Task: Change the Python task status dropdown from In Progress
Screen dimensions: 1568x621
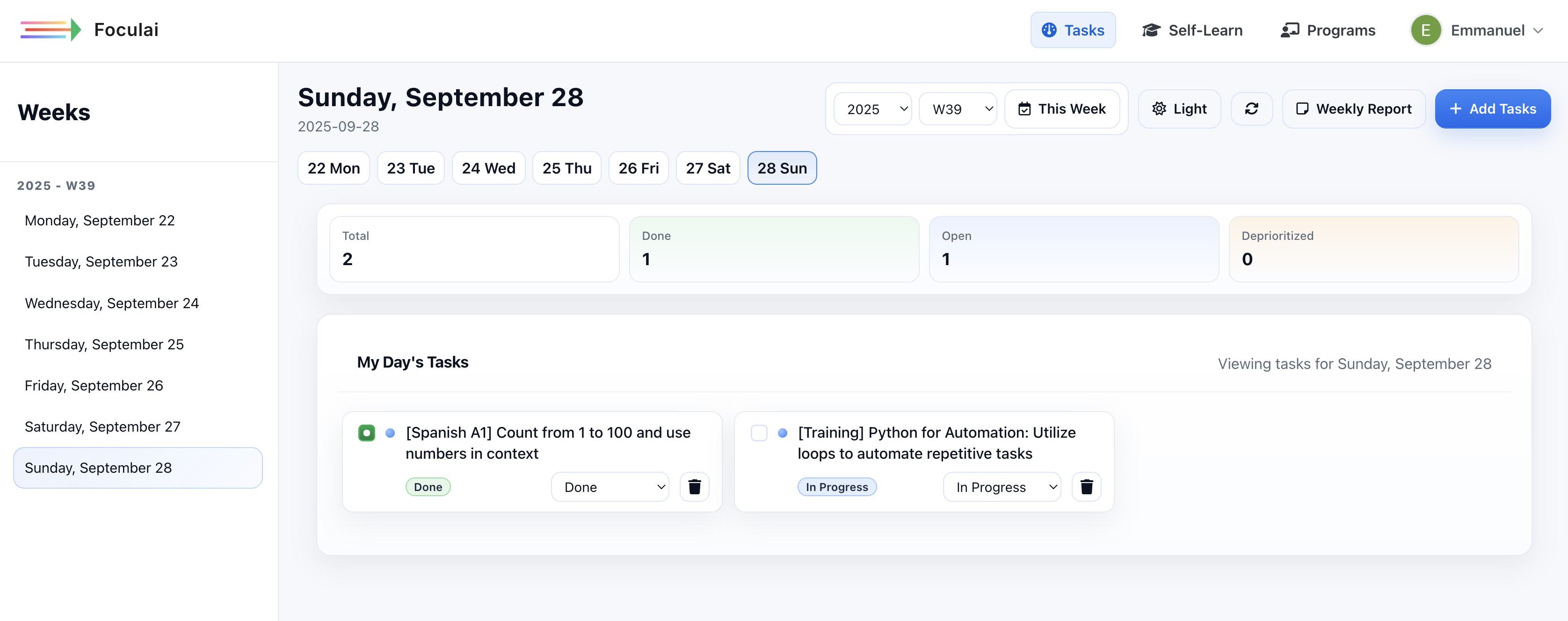Action: click(x=1002, y=487)
